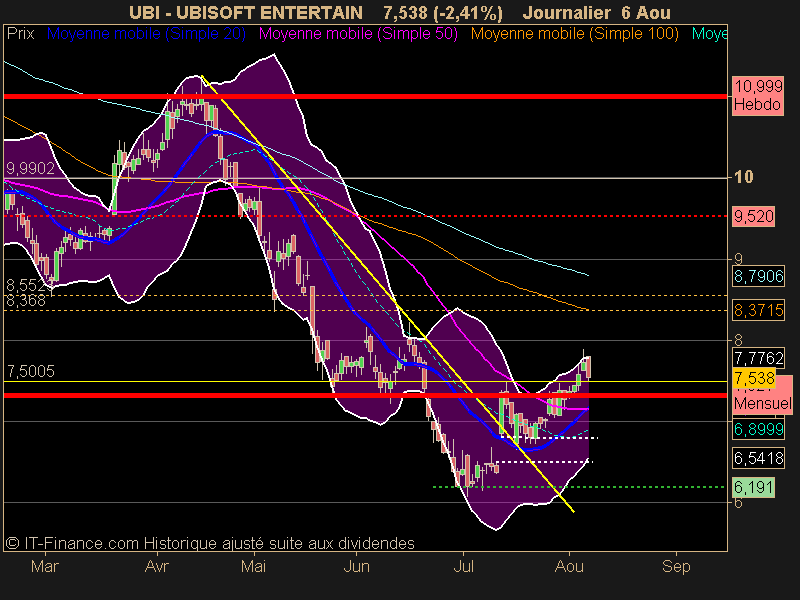This screenshot has width=800, height=600.
Task: Select the 'Prix' legend label
Action: click(20, 34)
